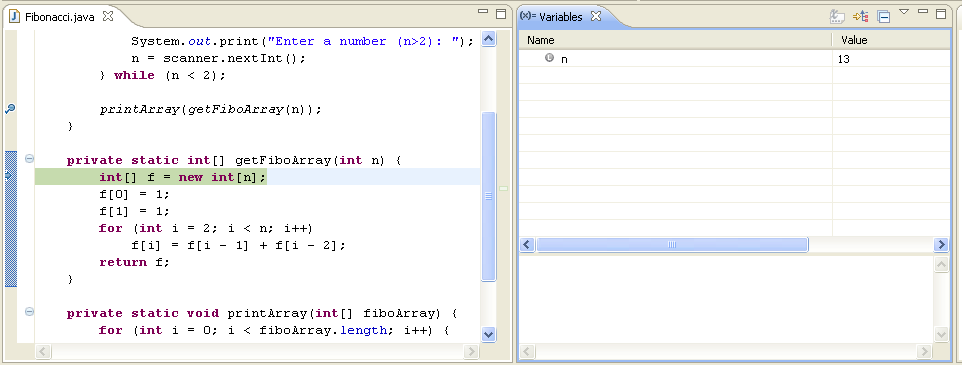Click the search result marker beside printArray call

[x=10, y=109]
